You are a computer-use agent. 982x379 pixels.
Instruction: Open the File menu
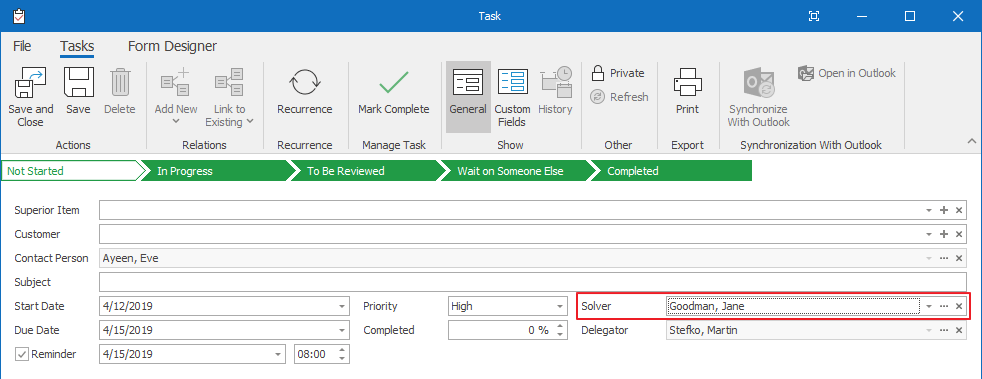pyautogui.click(x=22, y=46)
